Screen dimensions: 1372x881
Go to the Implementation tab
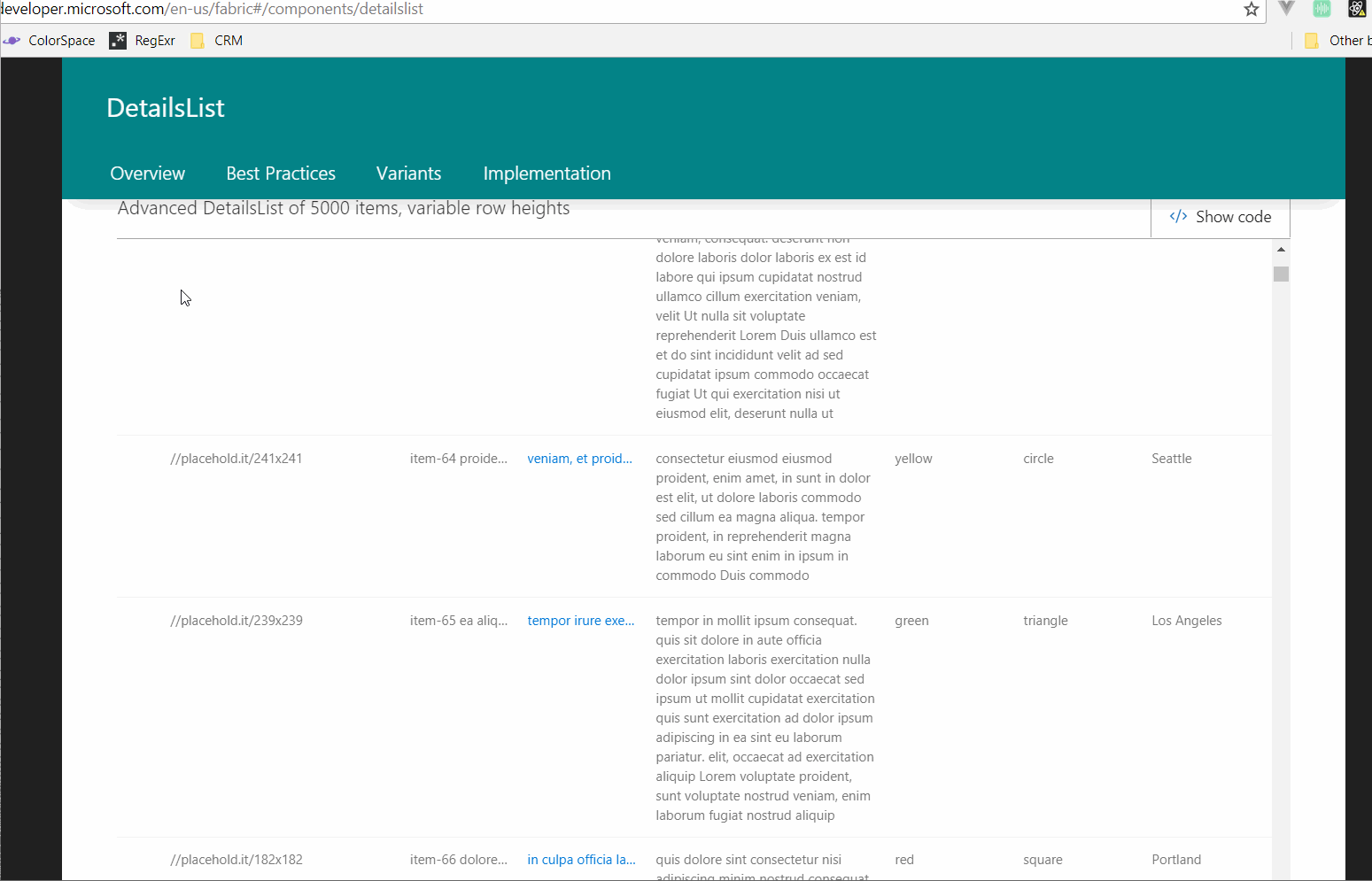point(546,173)
